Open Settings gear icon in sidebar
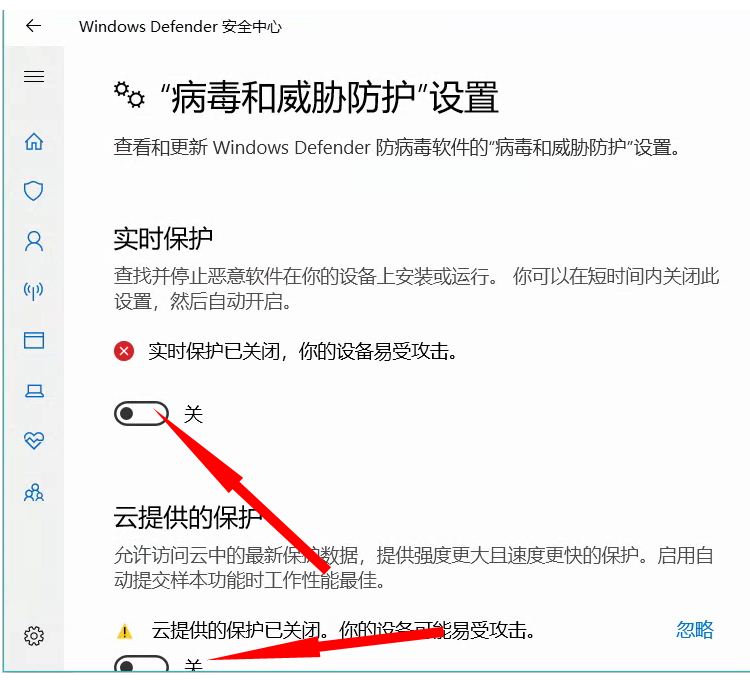The height and width of the screenshot is (699, 750). tap(34, 636)
